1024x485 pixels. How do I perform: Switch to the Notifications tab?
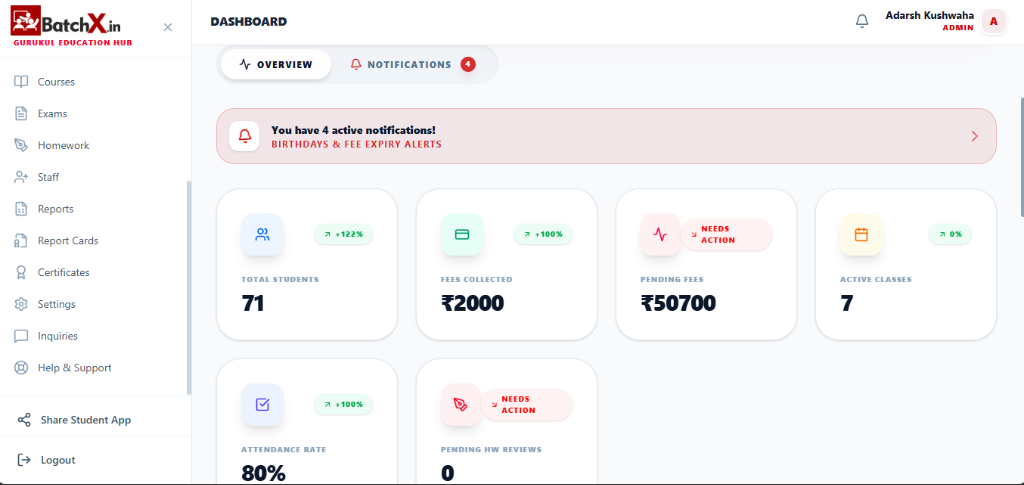[x=411, y=65]
